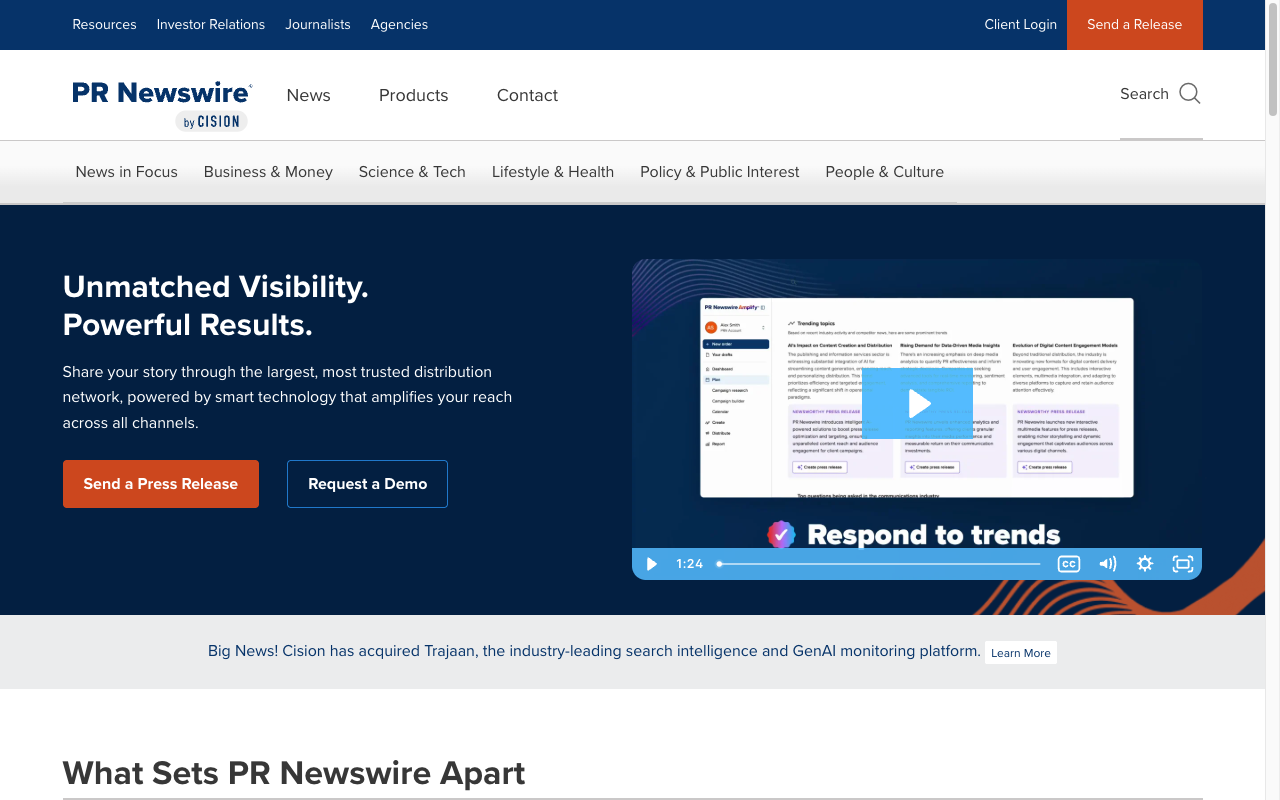Image resolution: width=1280 pixels, height=800 pixels.
Task: Open the News menu
Action: (x=308, y=95)
